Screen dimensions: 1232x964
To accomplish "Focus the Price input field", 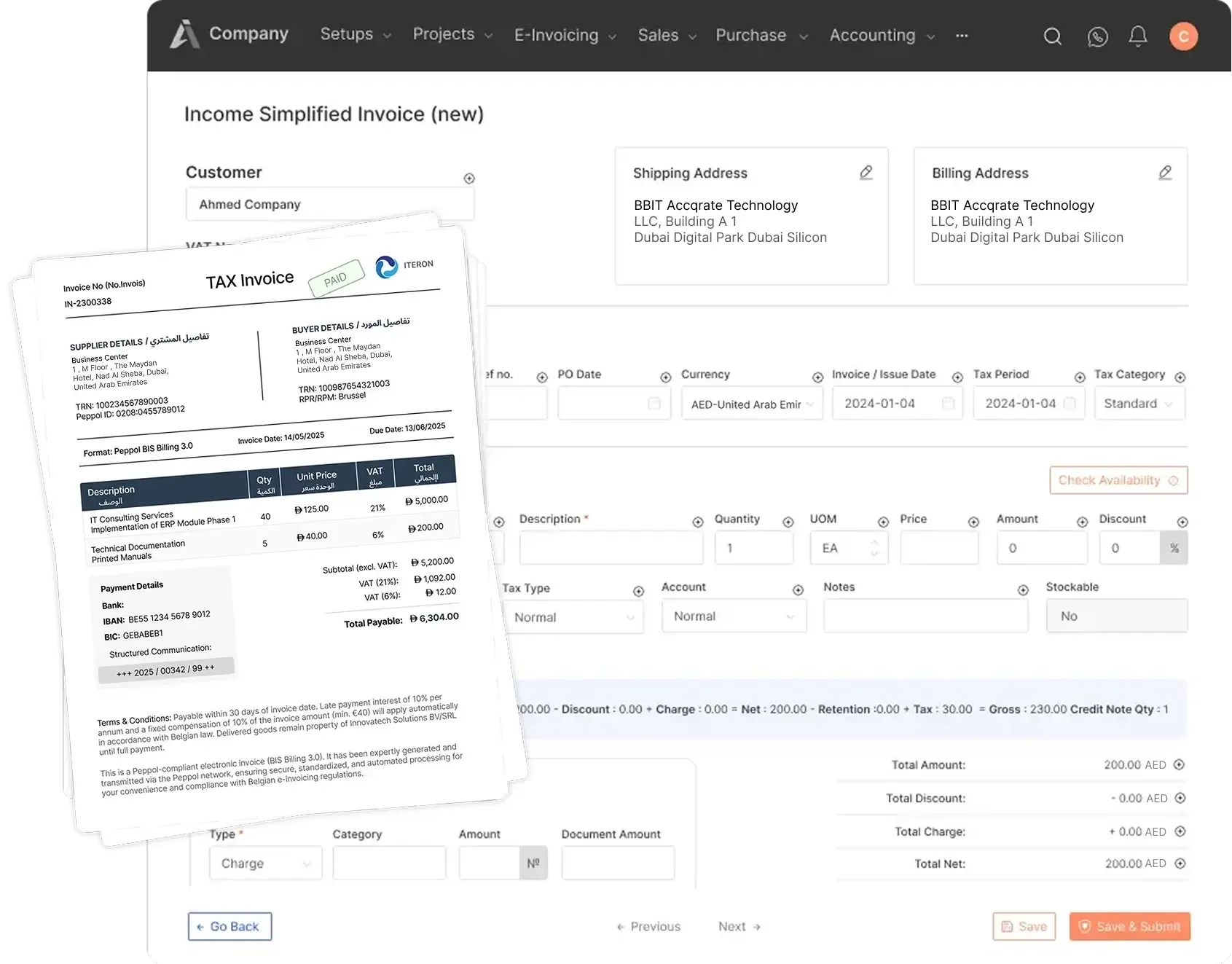I will 939,548.
